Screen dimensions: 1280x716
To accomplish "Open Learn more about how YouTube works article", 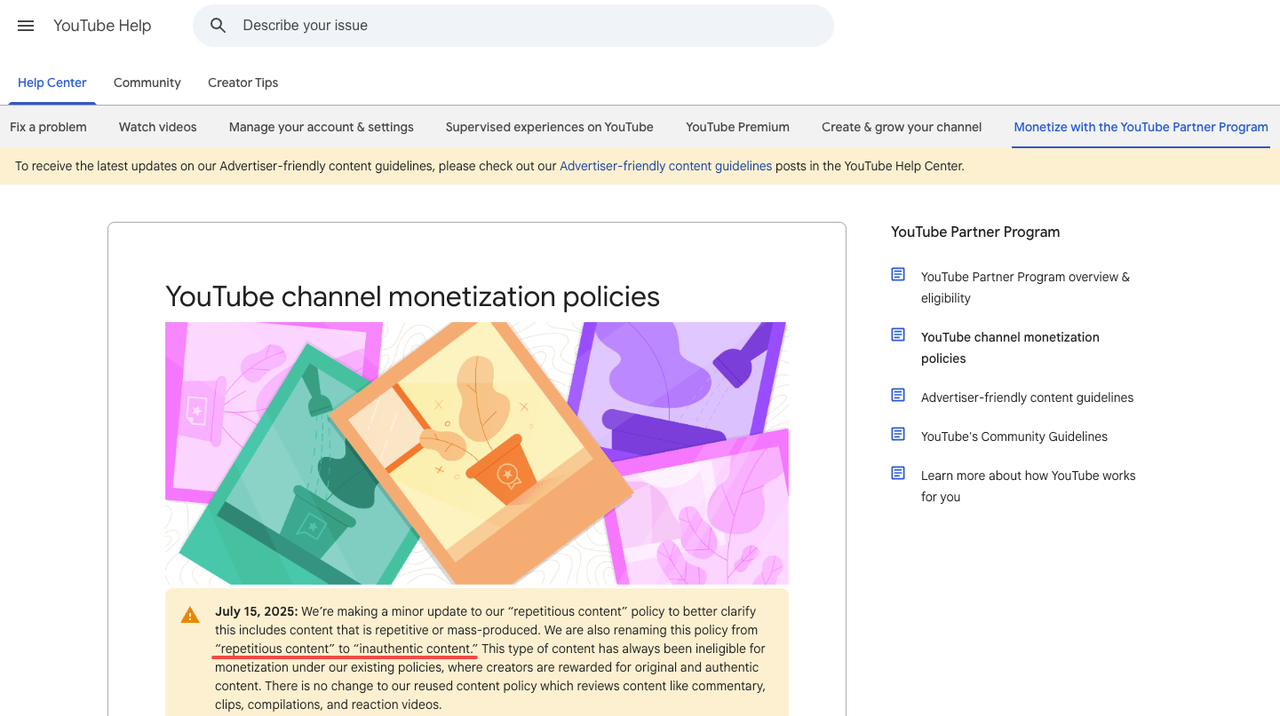I will (1028, 486).
